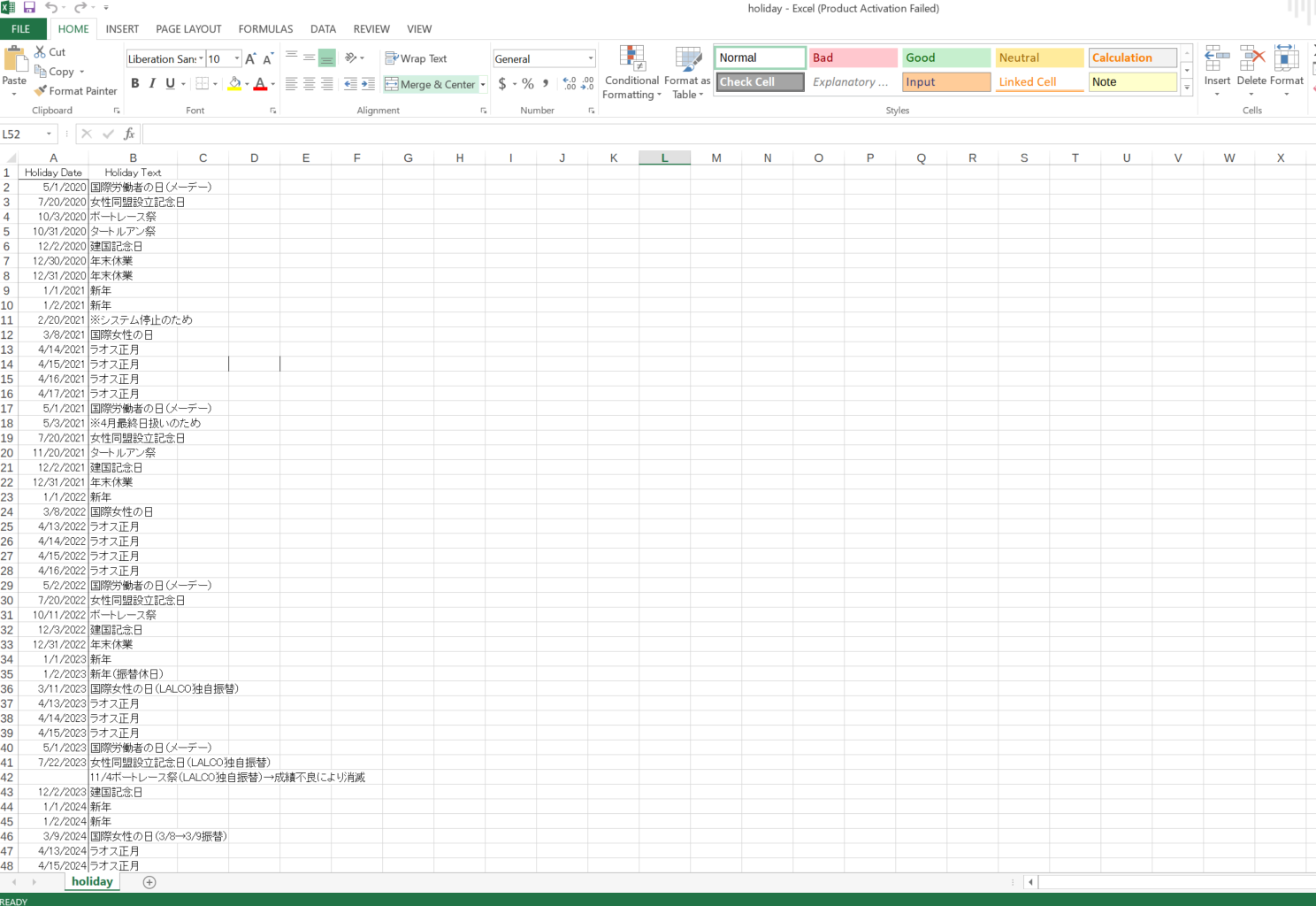Toggle bold formatting
The width and height of the screenshot is (1316, 906).
(x=135, y=84)
